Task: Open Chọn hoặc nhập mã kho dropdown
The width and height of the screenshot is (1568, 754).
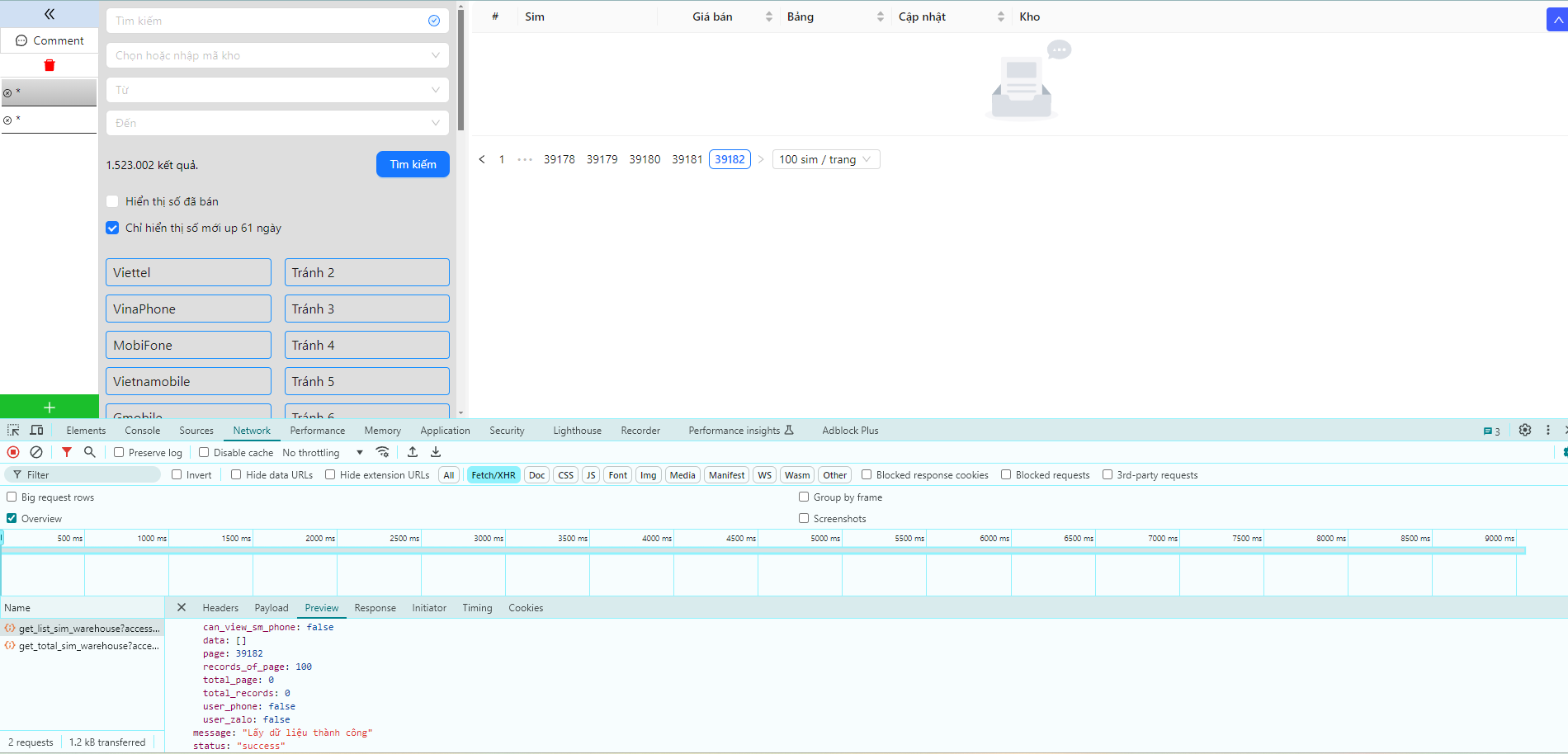Action: 277,55
